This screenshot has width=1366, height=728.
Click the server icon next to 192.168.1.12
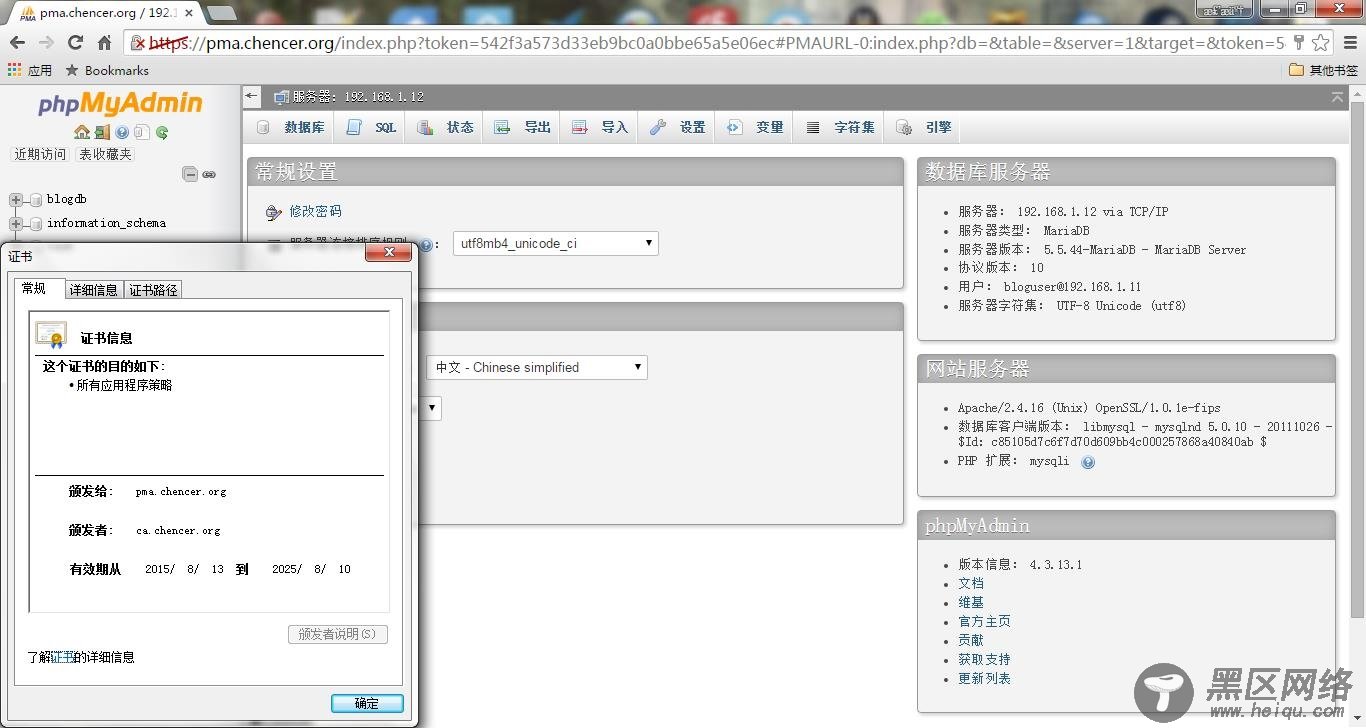281,97
